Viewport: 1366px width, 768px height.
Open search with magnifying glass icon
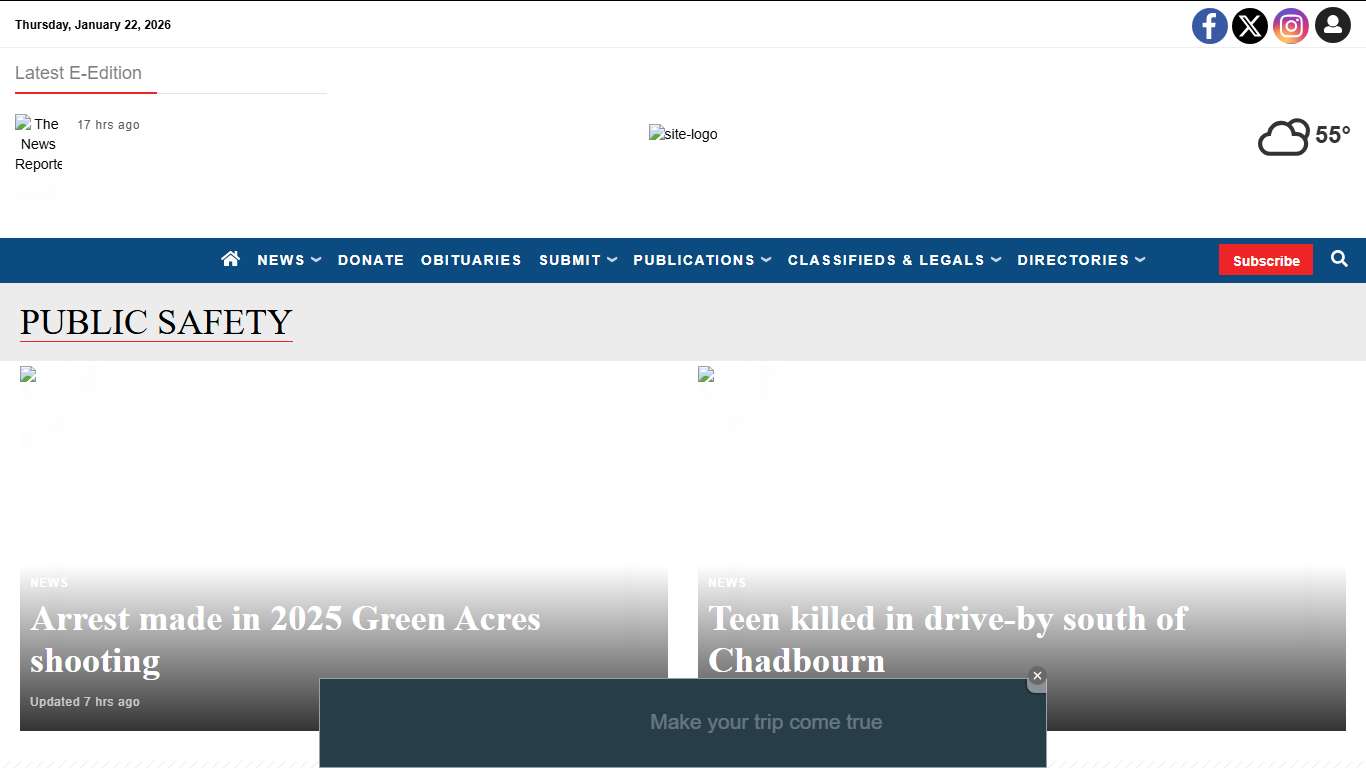1339,259
